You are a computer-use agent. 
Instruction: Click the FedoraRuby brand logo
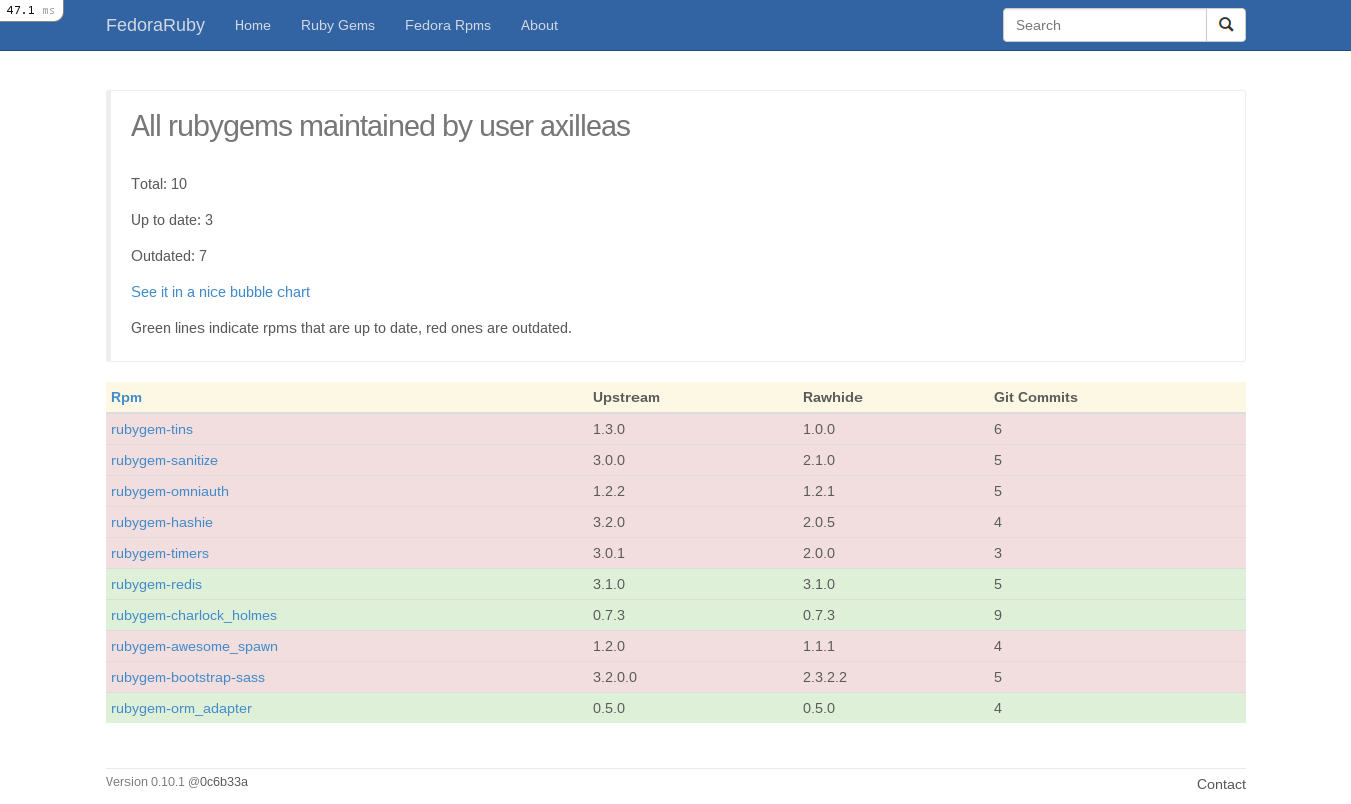155,25
